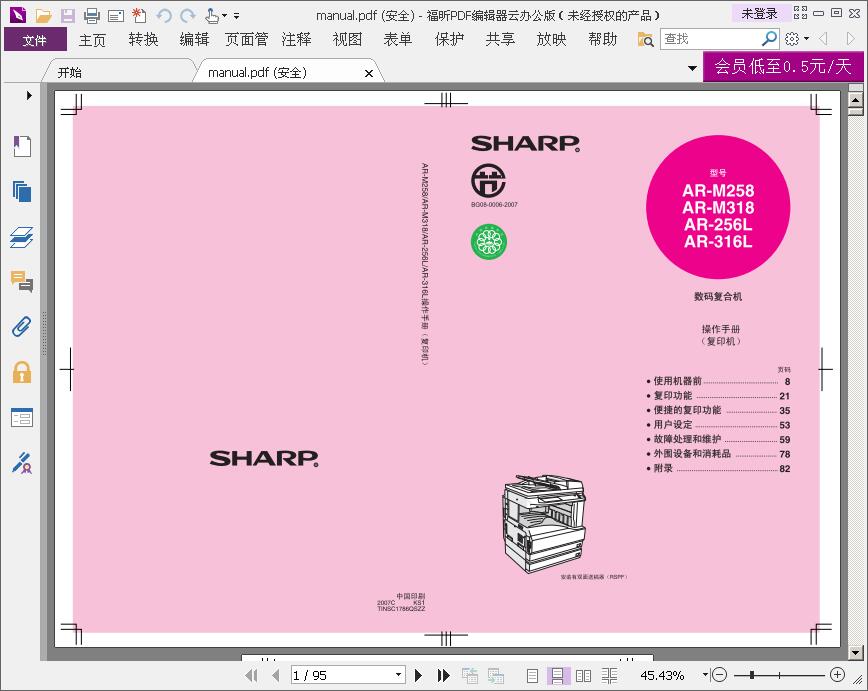Viewport: 868px width, 691px height.
Task: Open the Comments panel icon
Action: 22,282
